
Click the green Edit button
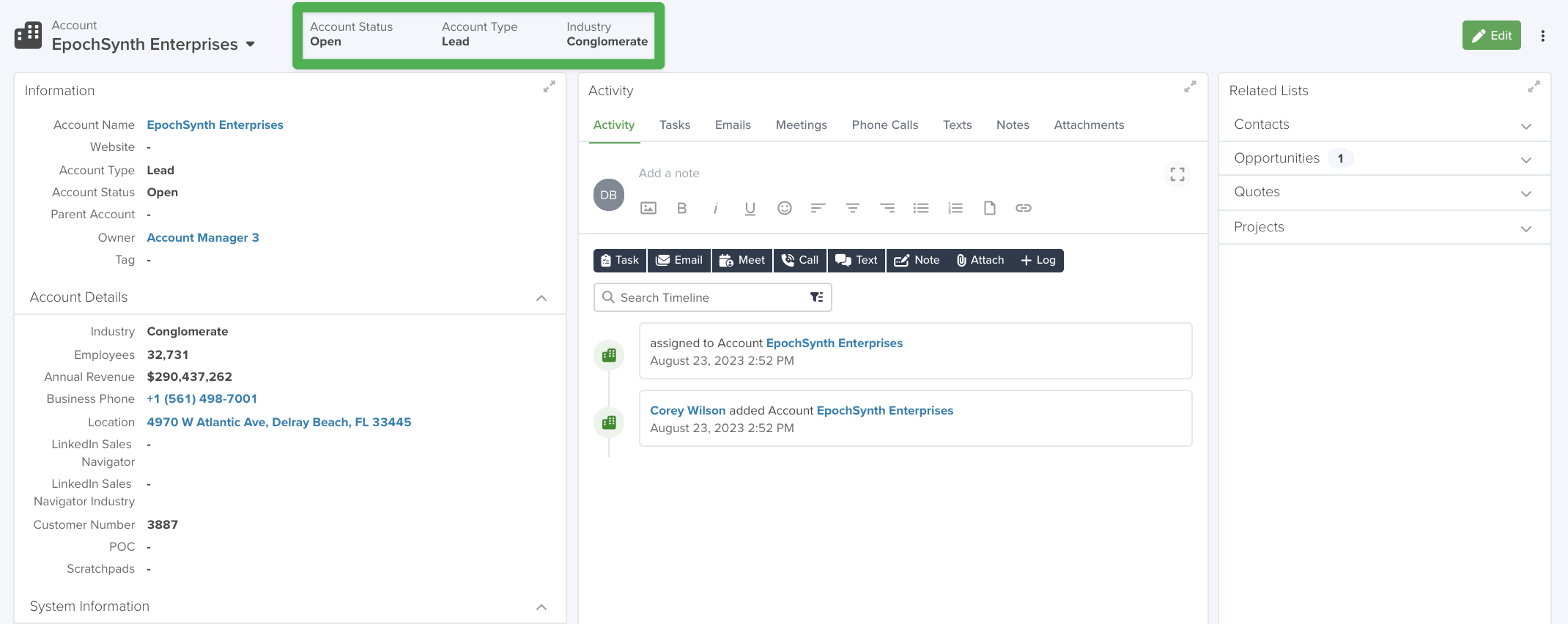pyautogui.click(x=1491, y=35)
